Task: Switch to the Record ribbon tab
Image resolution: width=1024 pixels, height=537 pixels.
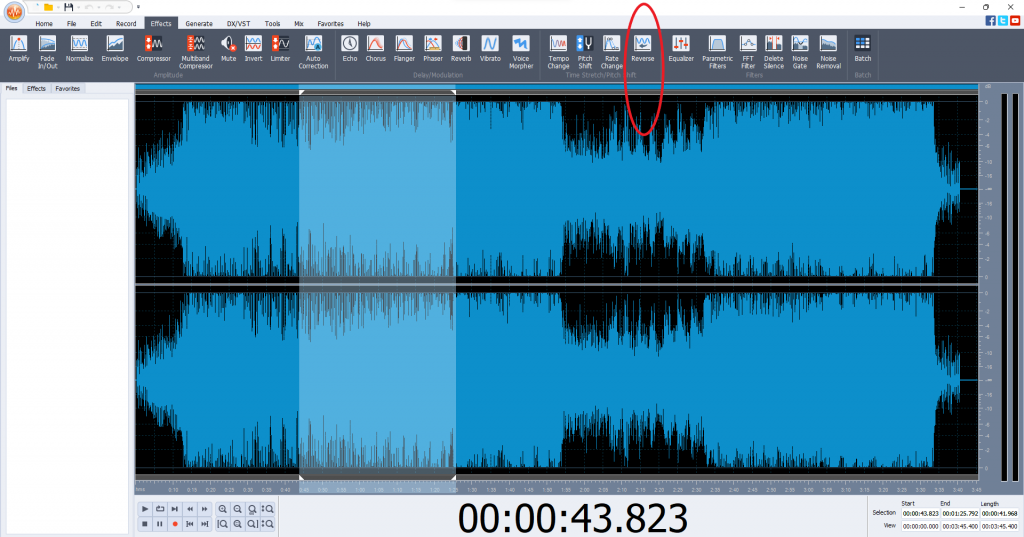Action: pos(126,24)
